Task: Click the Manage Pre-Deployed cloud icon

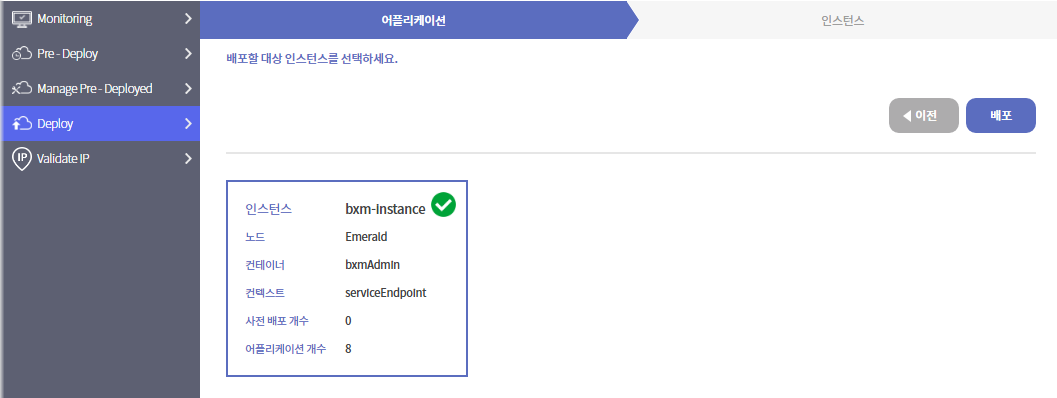Action: point(22,88)
